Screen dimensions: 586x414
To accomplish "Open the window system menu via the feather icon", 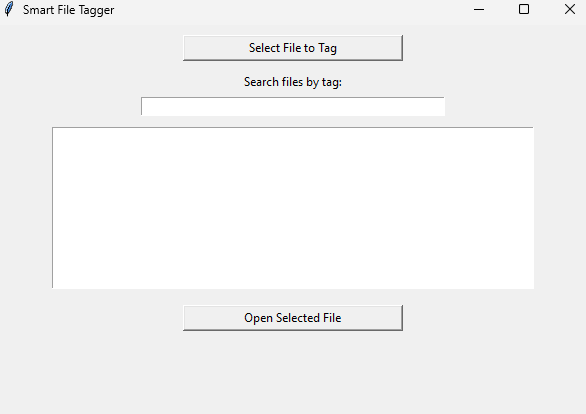I will click(x=9, y=9).
